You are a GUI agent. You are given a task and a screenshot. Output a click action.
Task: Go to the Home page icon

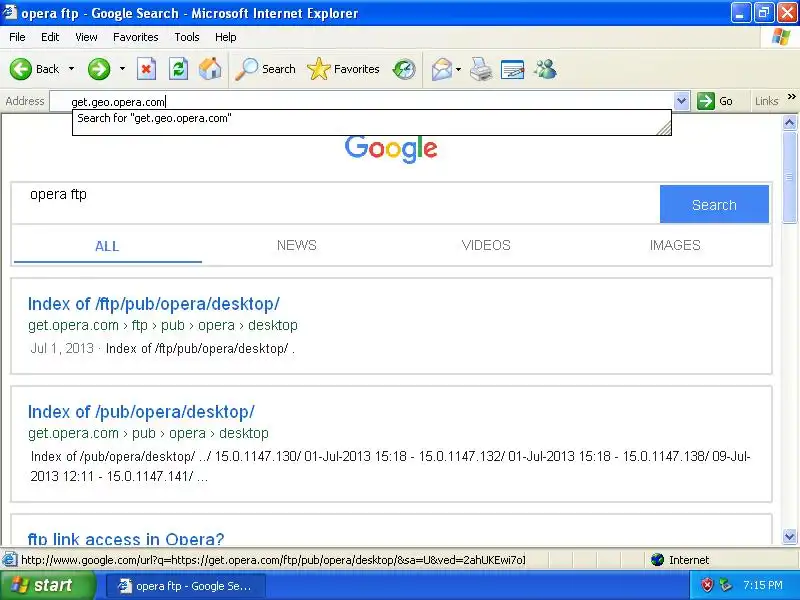tap(210, 69)
